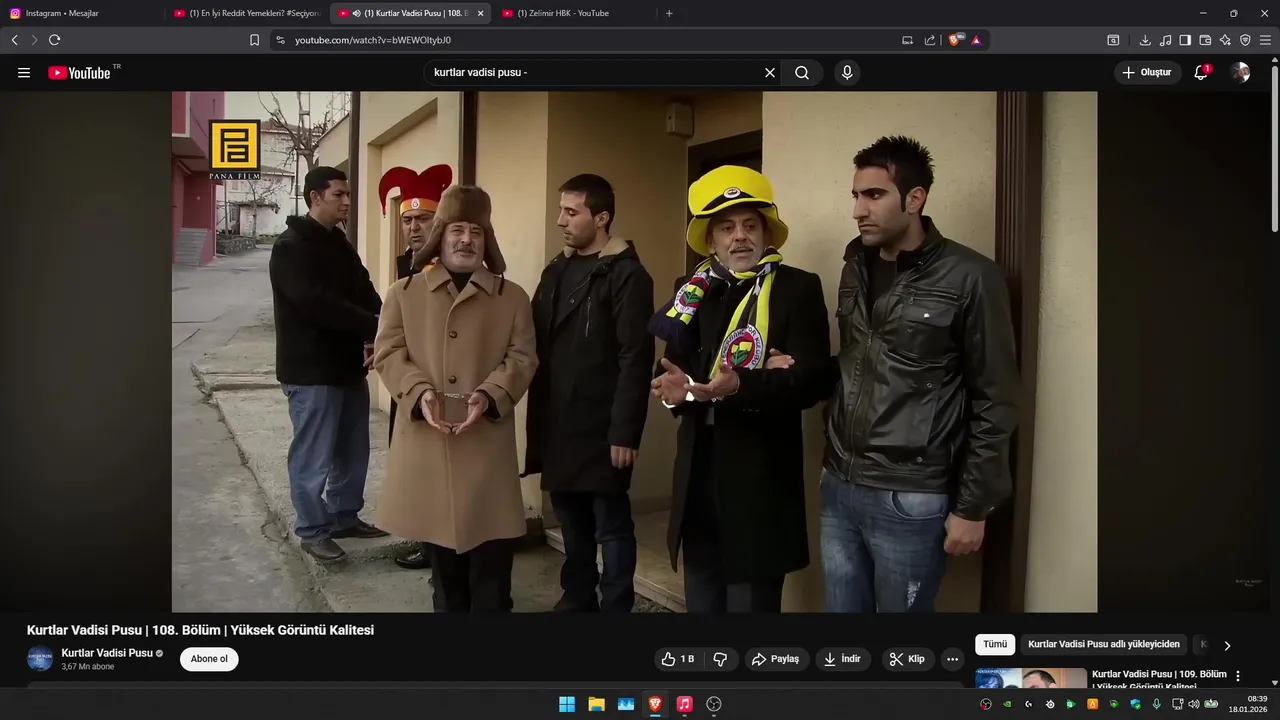
Task: Click the İndir download button
Action: (x=843, y=659)
